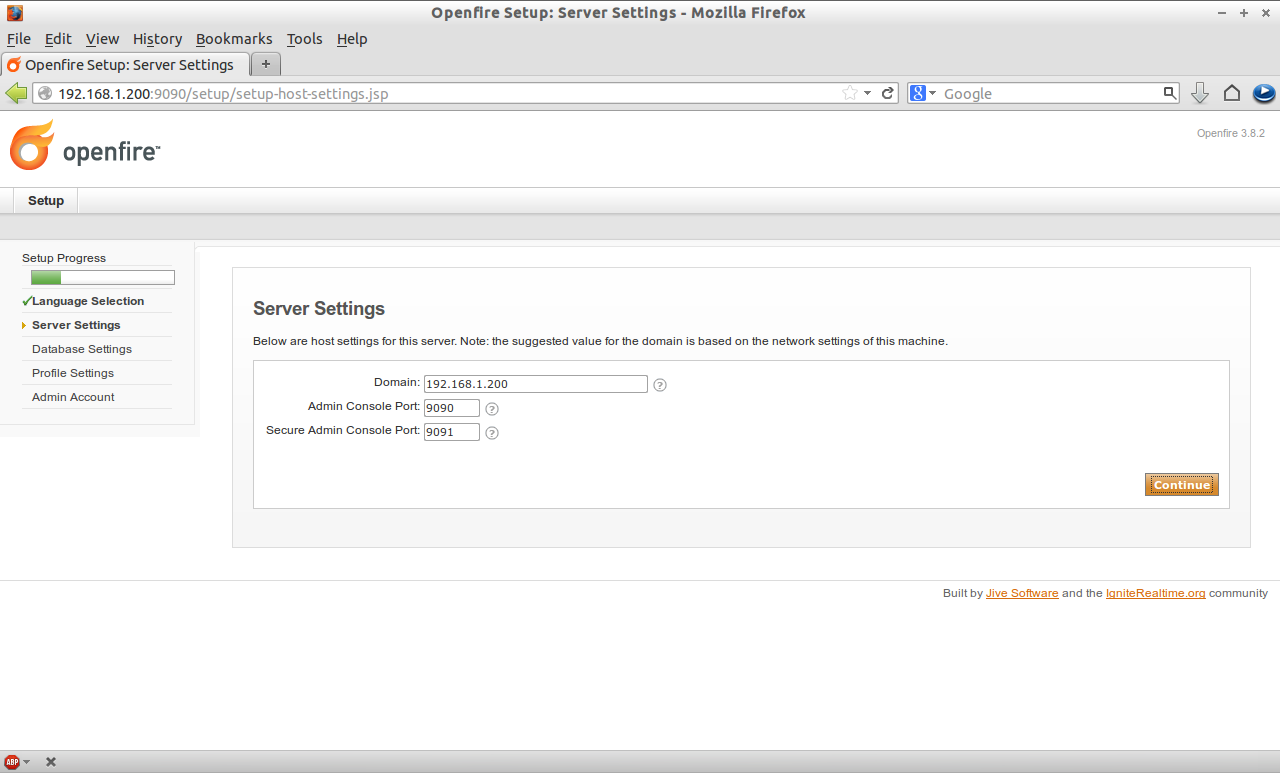Open the downloads arrow icon
The image size is (1280, 774).
click(x=1200, y=93)
